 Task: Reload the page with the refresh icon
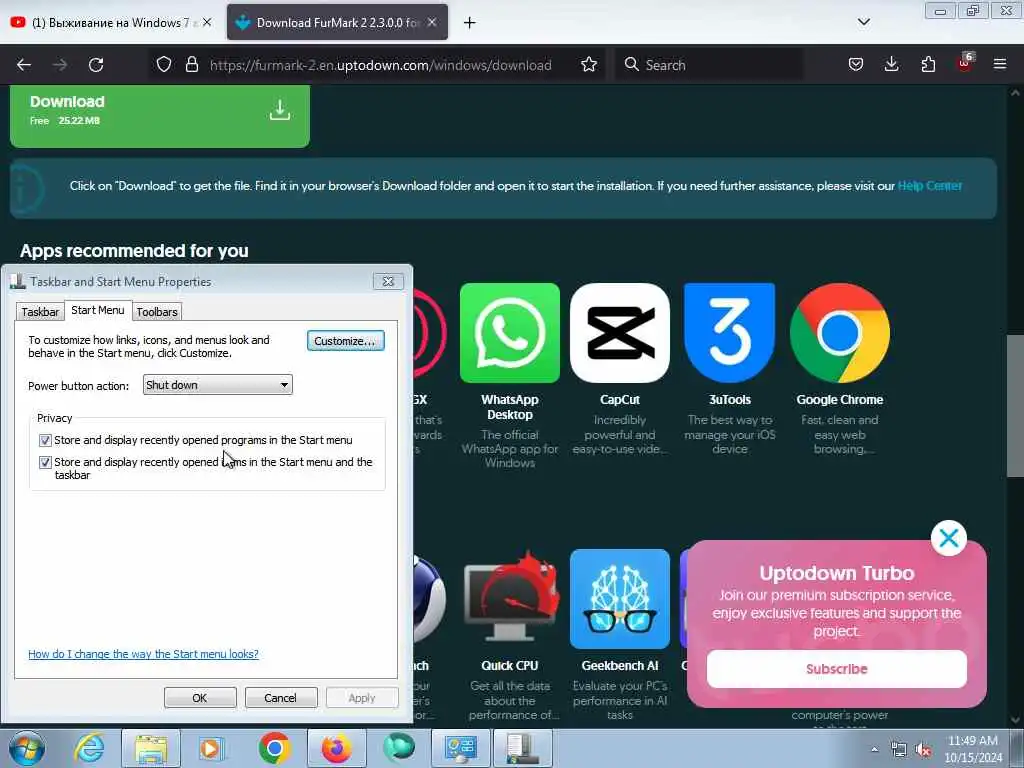pyautogui.click(x=96, y=65)
